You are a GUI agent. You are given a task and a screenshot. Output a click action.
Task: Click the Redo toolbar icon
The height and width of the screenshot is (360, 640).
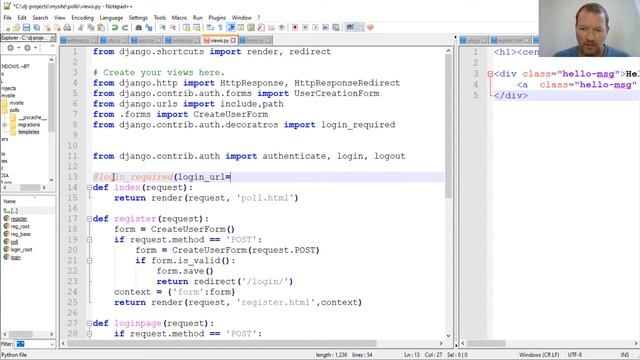pos(125,27)
